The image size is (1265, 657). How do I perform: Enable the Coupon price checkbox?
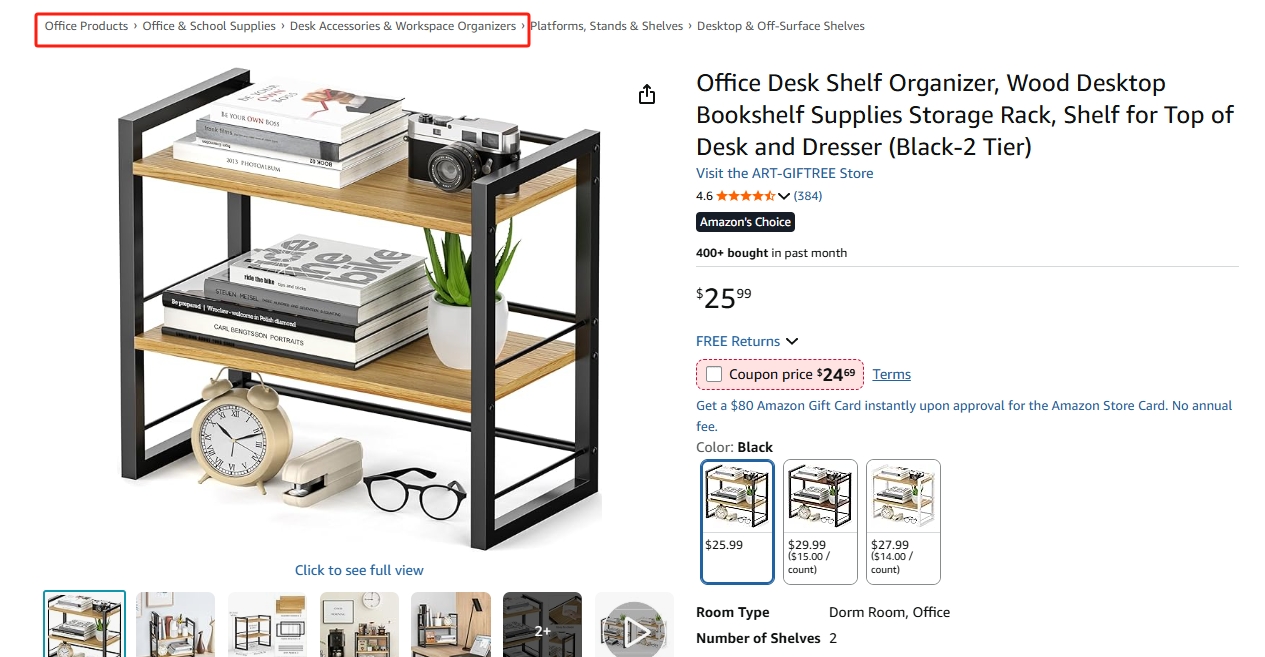pyautogui.click(x=714, y=374)
